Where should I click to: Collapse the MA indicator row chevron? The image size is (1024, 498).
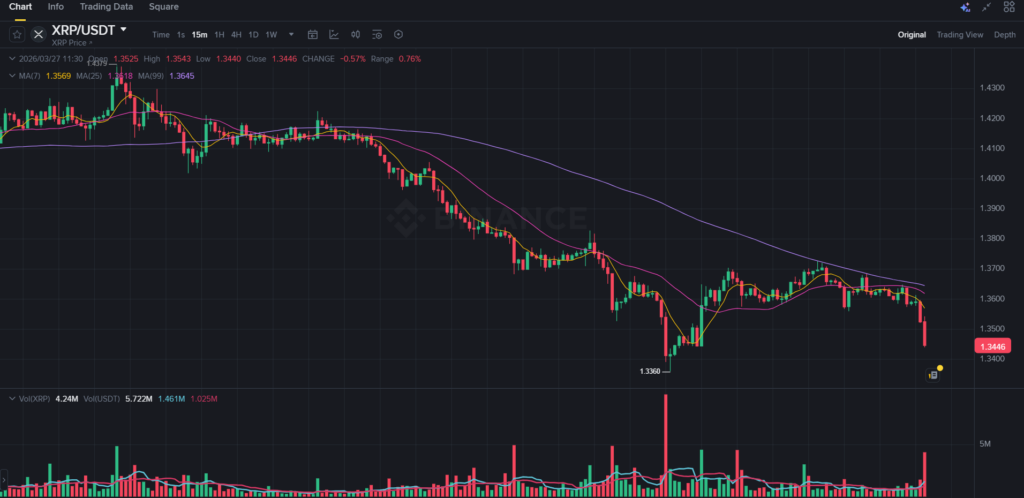coord(10,75)
